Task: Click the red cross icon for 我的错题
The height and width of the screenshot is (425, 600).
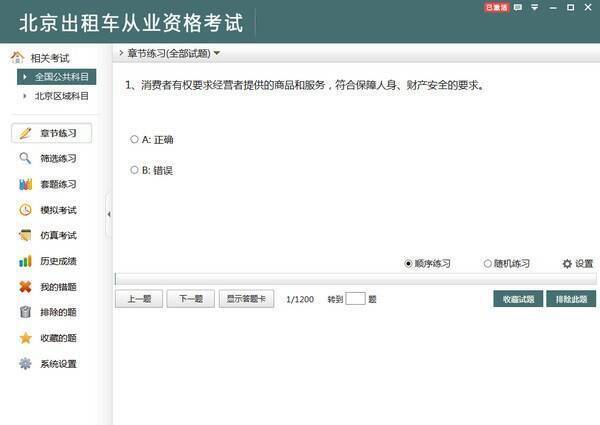Action: pos(25,287)
